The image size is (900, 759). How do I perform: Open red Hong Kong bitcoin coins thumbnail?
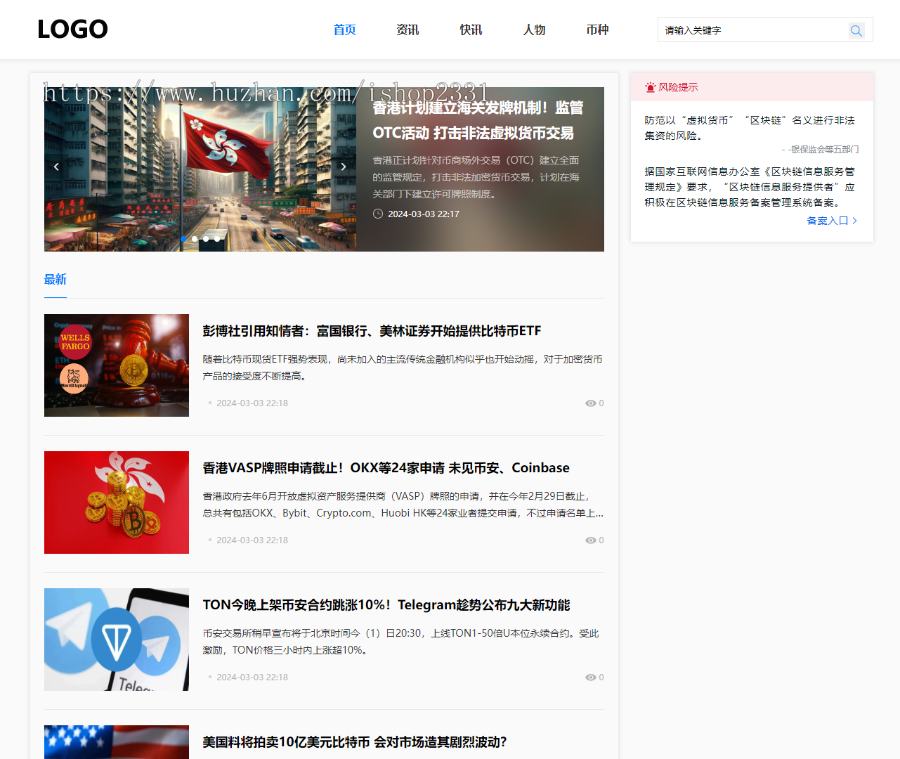[x=117, y=502]
